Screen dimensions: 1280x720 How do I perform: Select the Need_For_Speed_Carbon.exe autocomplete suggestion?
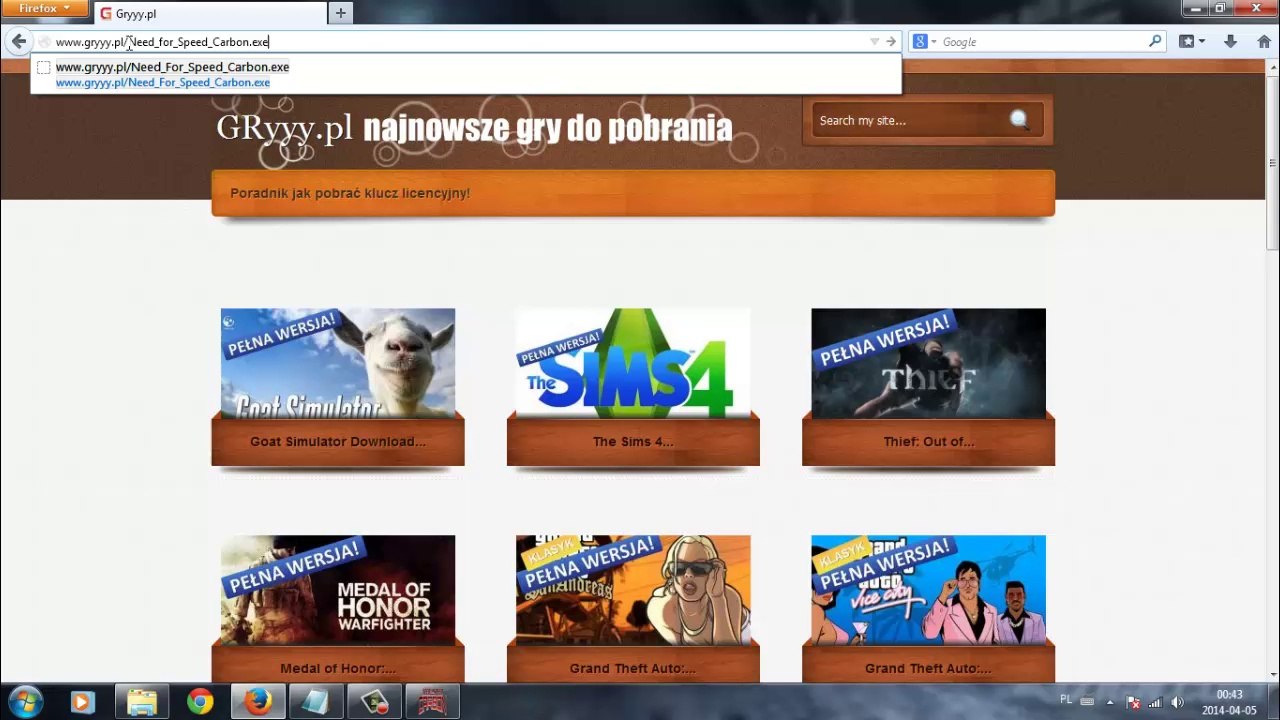tap(466, 74)
